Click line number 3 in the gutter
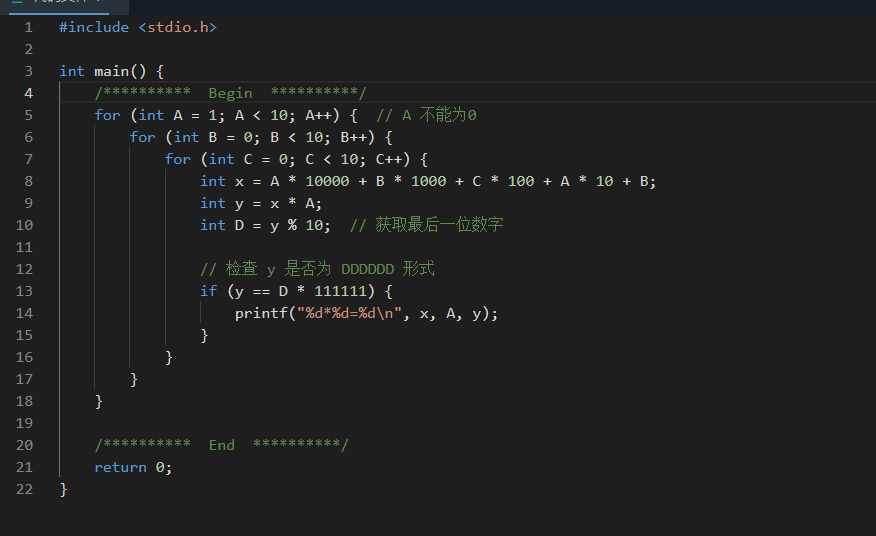The height and width of the screenshot is (536, 876). coord(28,71)
